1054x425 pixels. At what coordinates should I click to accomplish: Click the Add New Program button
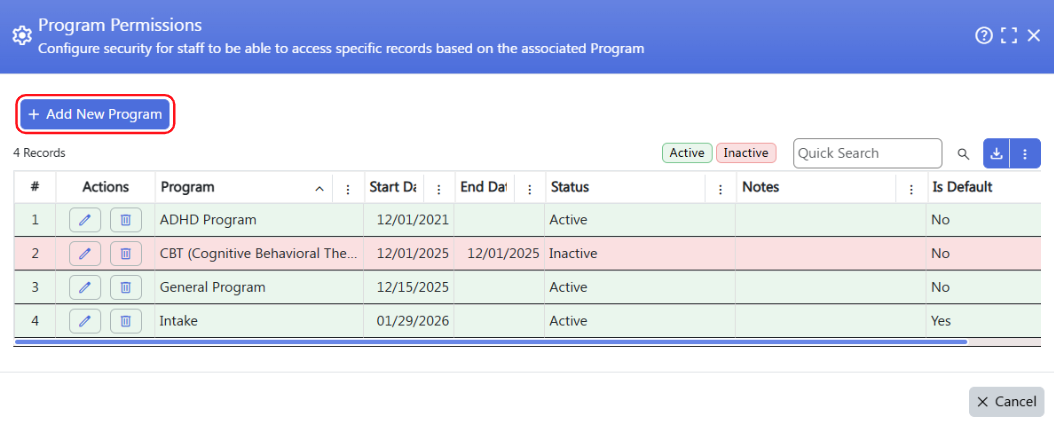(95, 114)
